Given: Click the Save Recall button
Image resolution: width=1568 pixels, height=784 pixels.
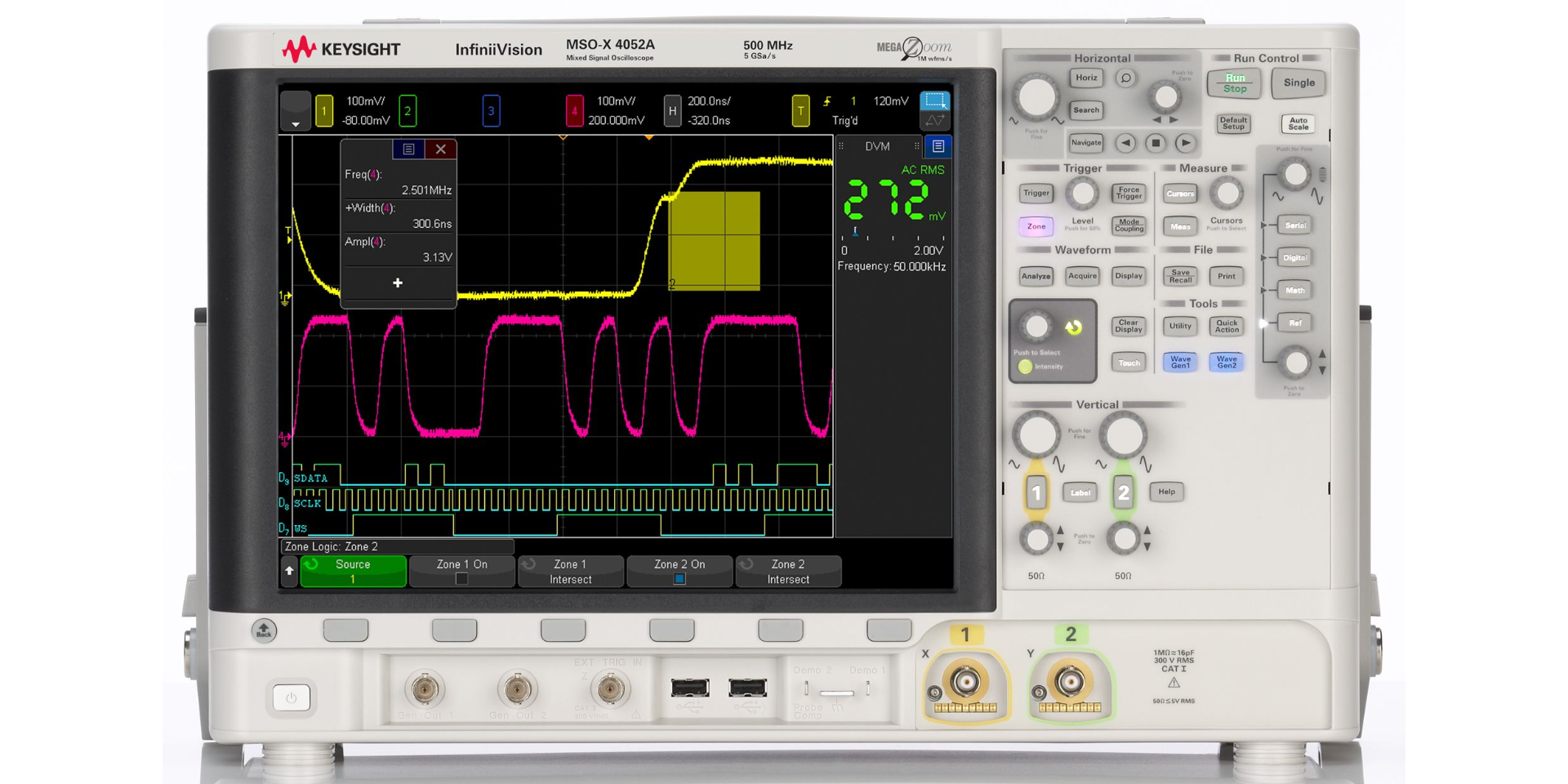Looking at the screenshot, I should click(1180, 277).
